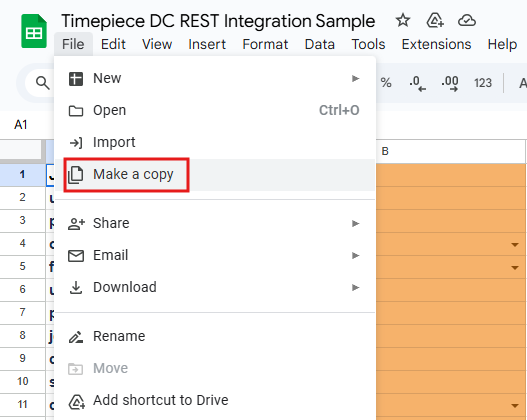Choose Rename from the File menu
The height and width of the screenshot is (420, 527).
(x=215, y=336)
